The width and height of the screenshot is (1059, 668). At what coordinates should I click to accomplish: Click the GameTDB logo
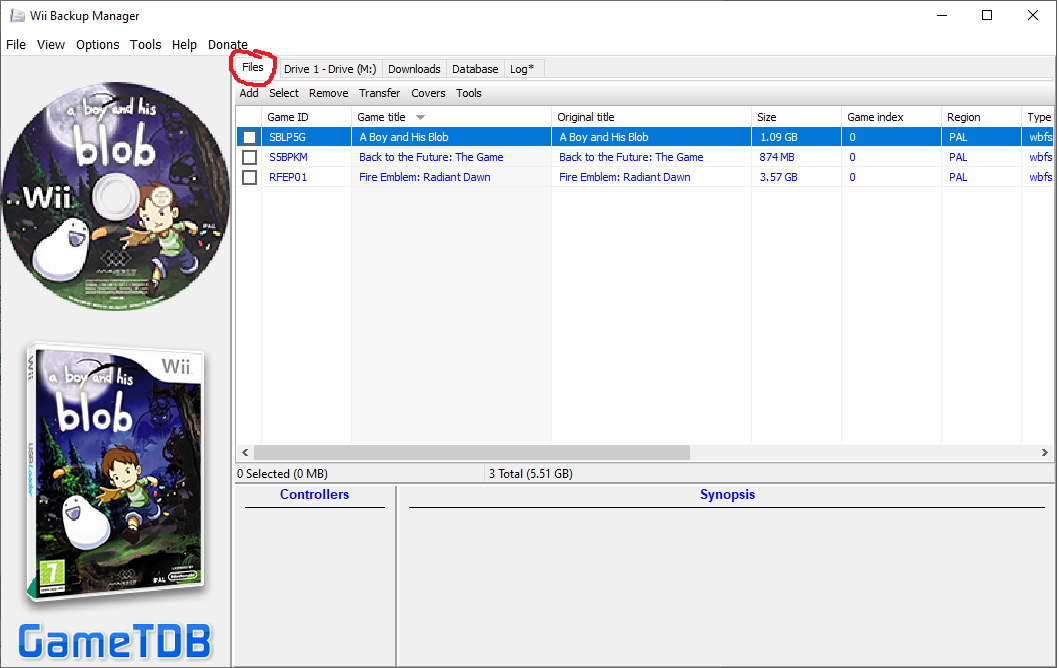click(x=115, y=641)
